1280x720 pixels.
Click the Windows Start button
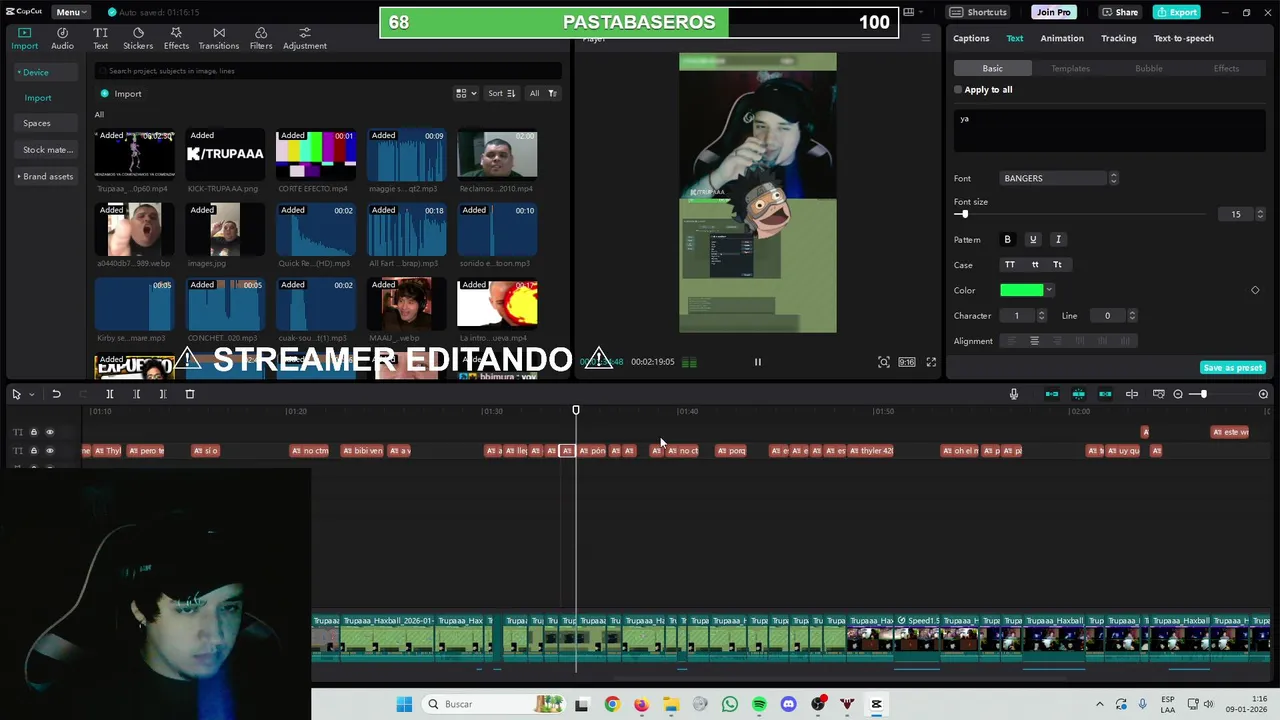point(404,704)
